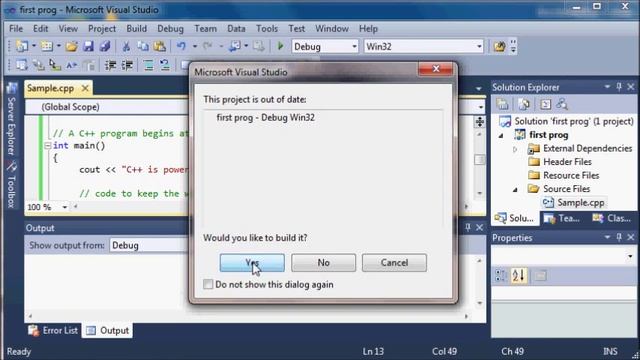The width and height of the screenshot is (640, 360).
Task: Click the Add New Item toolbar icon
Action: [47, 46]
